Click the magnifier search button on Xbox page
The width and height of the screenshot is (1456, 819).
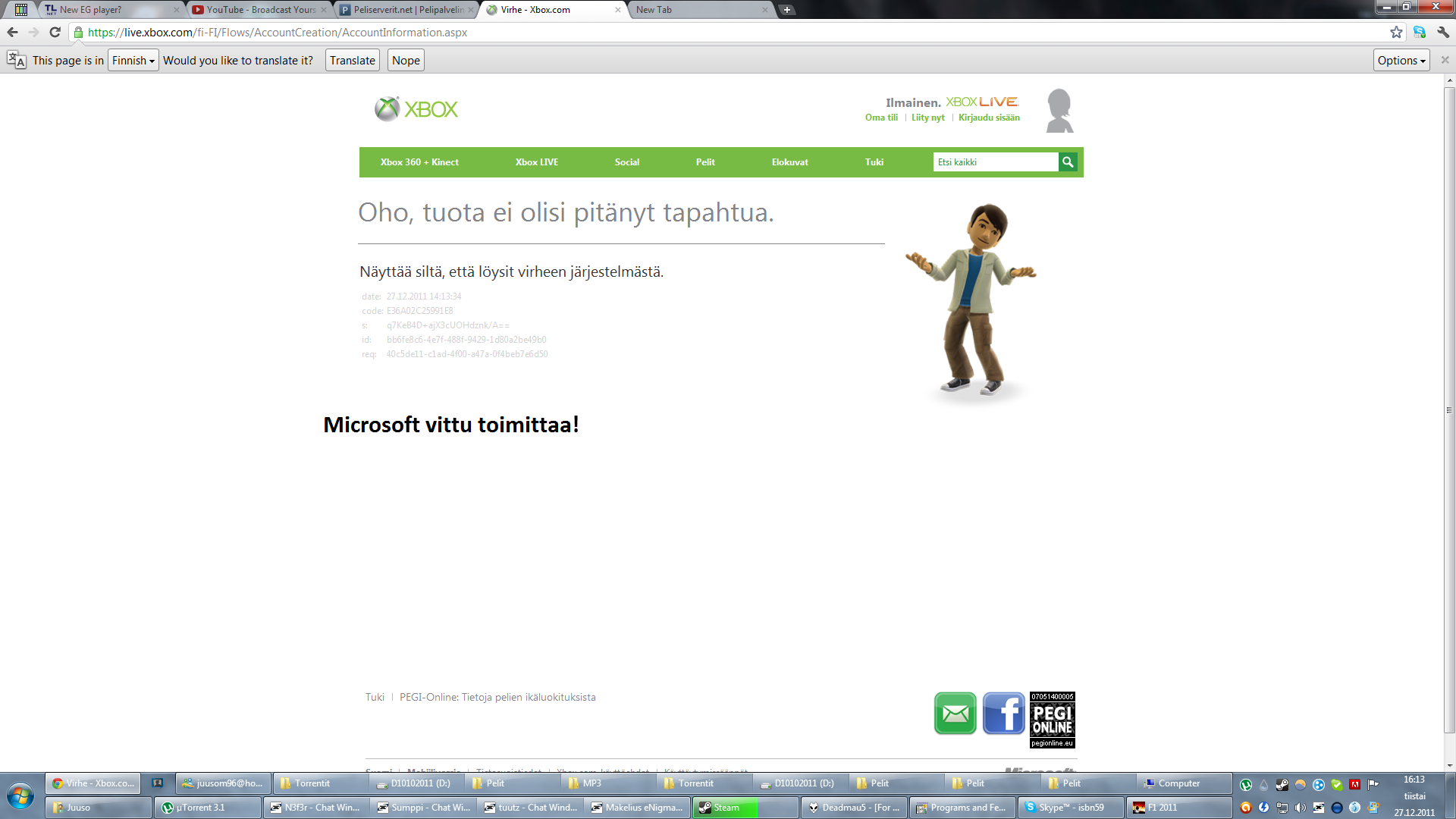click(1068, 162)
